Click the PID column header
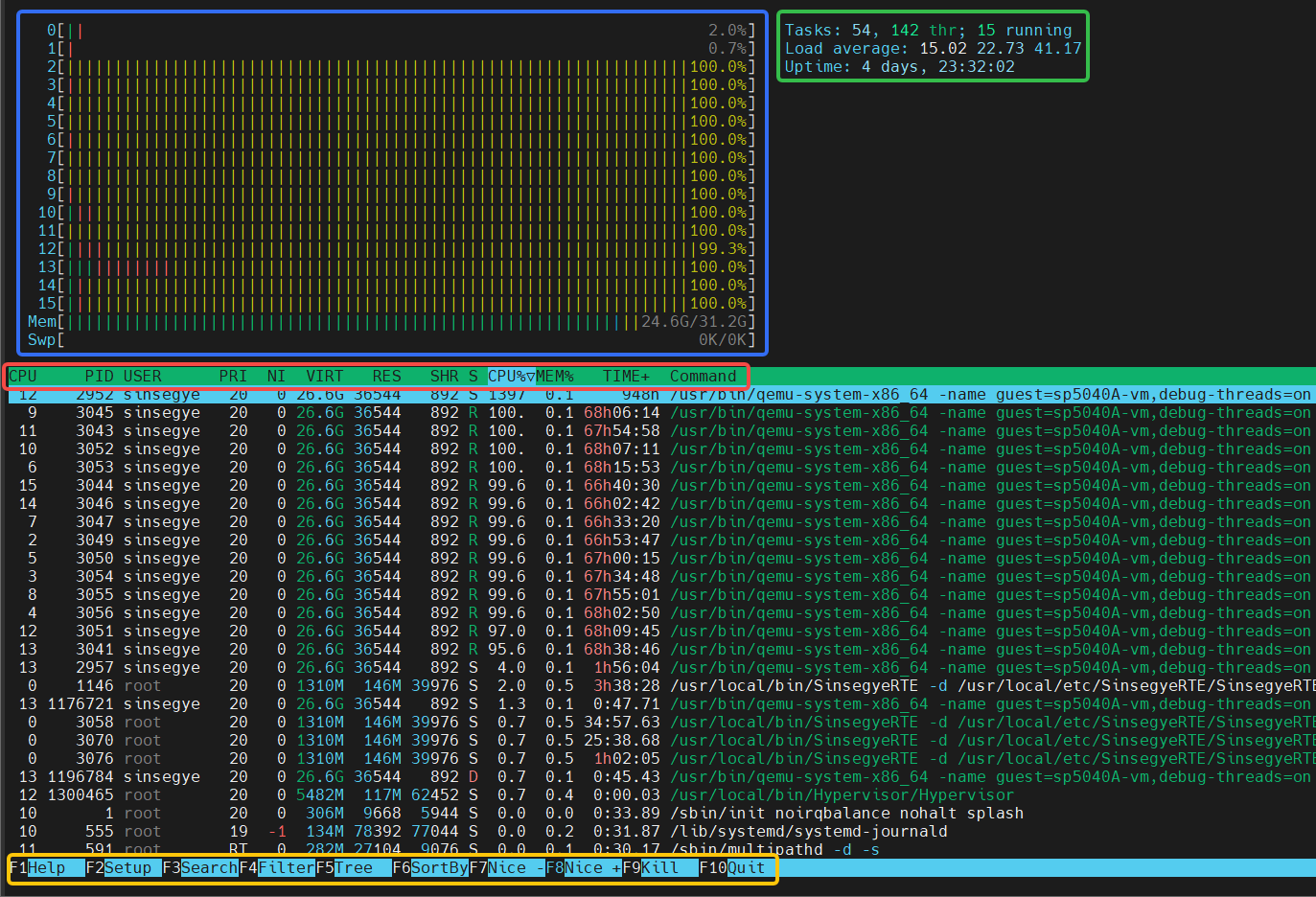This screenshot has height=897, width=1316. coord(99,377)
